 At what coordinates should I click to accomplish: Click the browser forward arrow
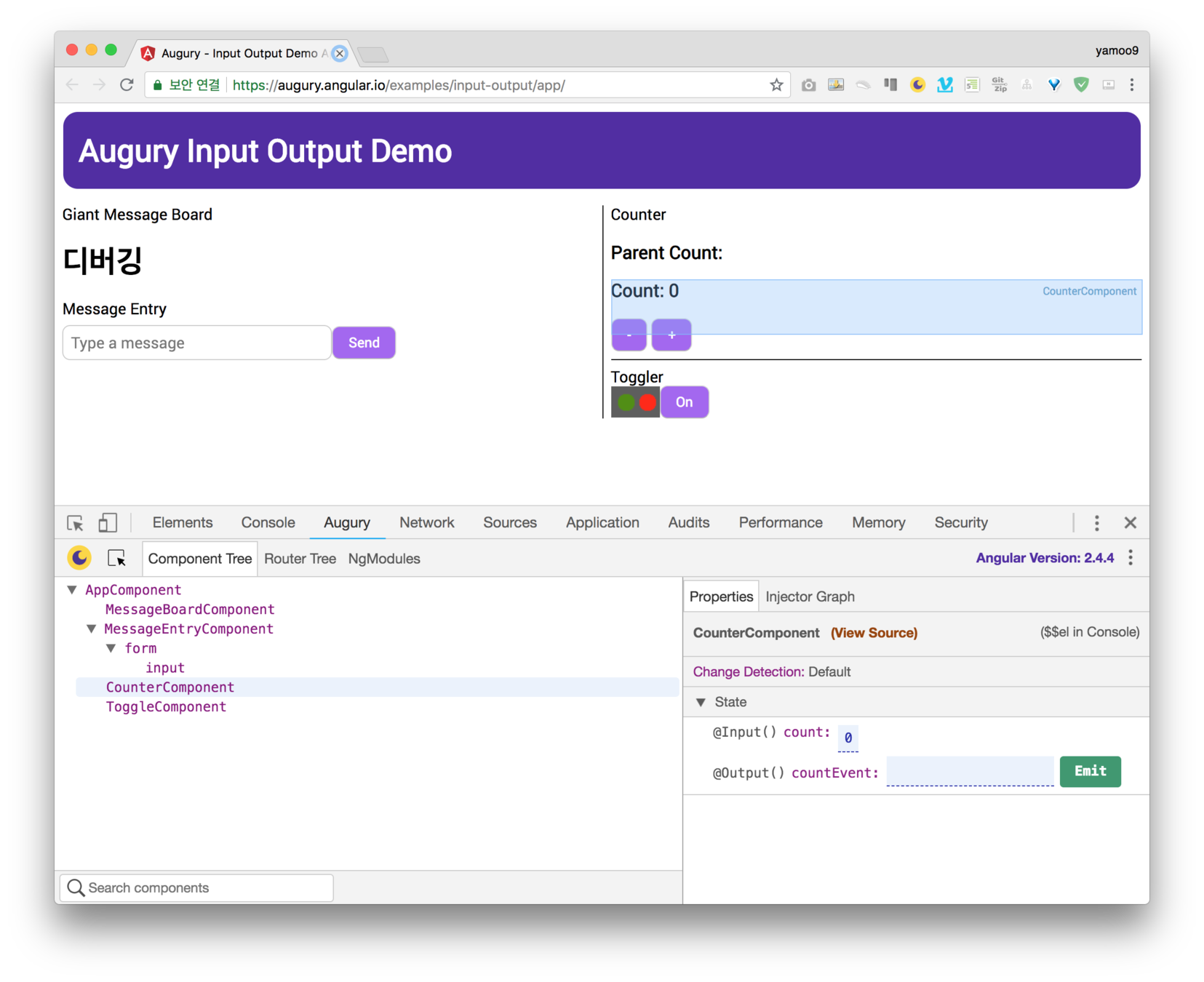coord(99,85)
